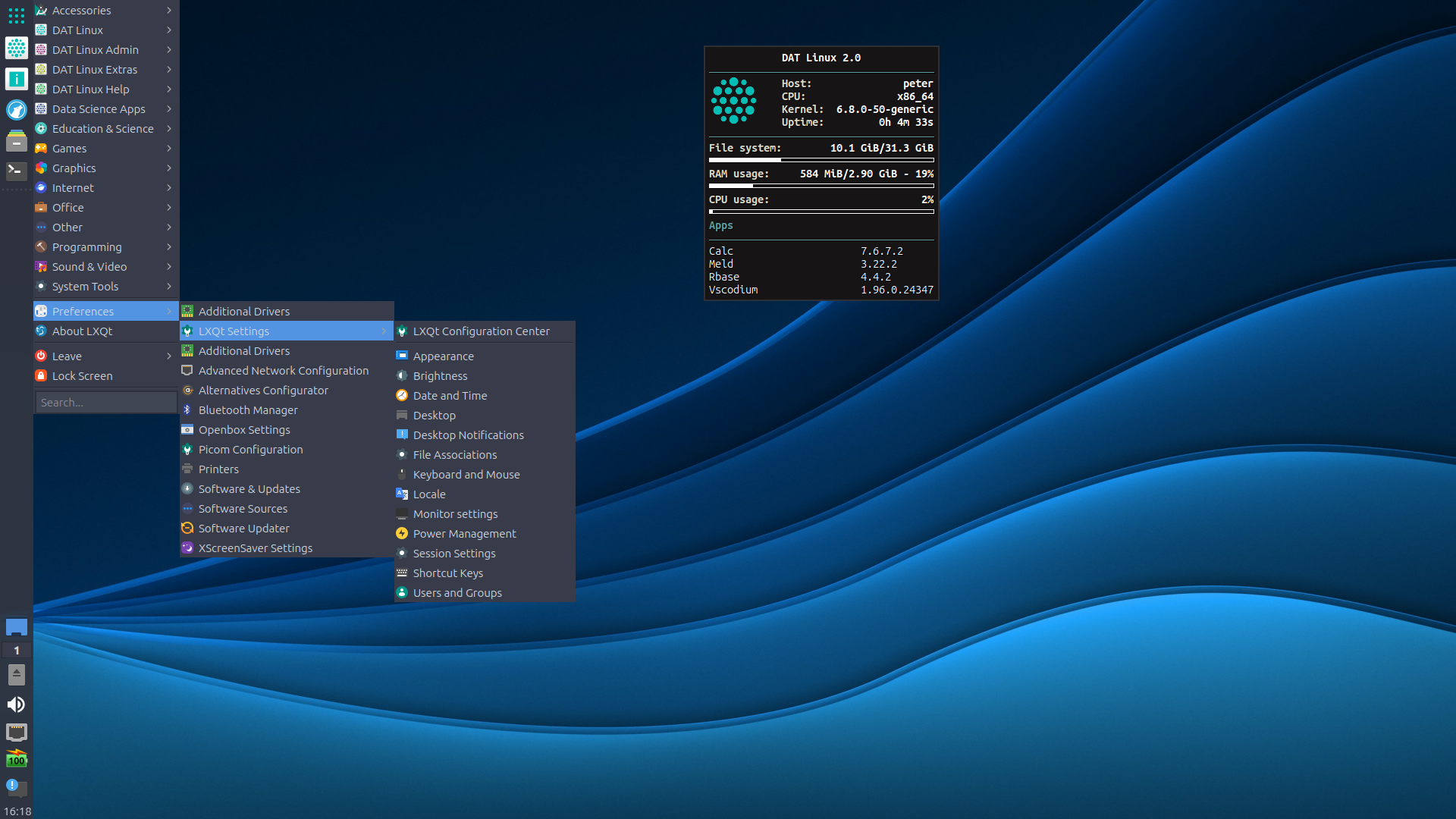This screenshot has width=1456, height=819.
Task: Open Keyboard and Mouse settings
Action: pyautogui.click(x=485, y=474)
